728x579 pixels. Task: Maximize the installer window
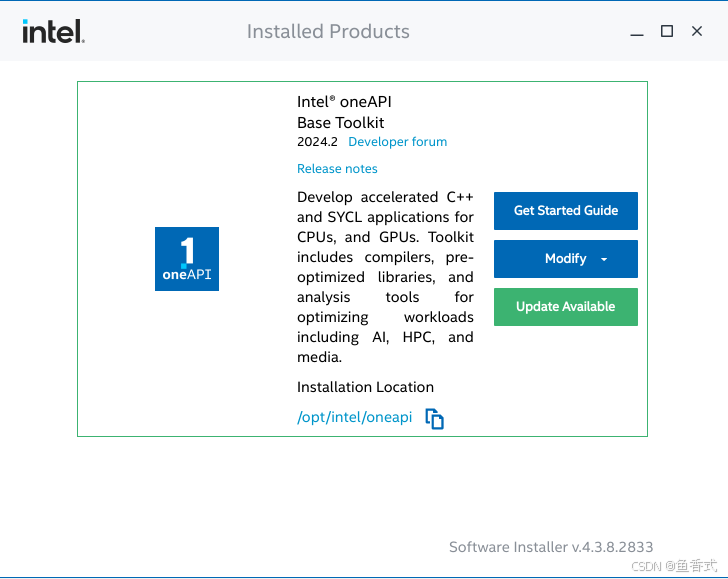coord(667,31)
